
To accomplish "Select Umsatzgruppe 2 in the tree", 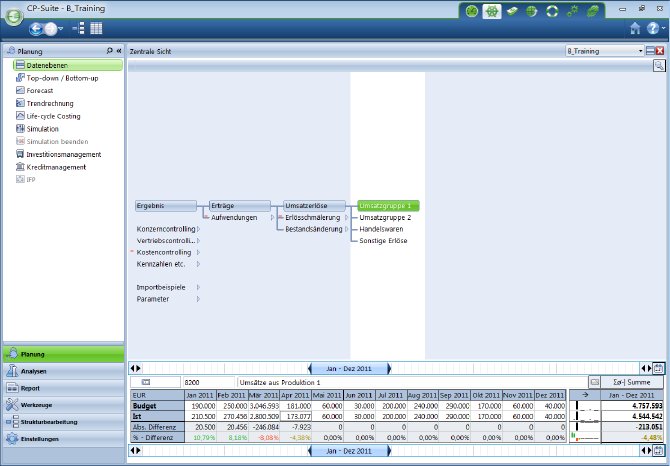I will (x=385, y=217).
